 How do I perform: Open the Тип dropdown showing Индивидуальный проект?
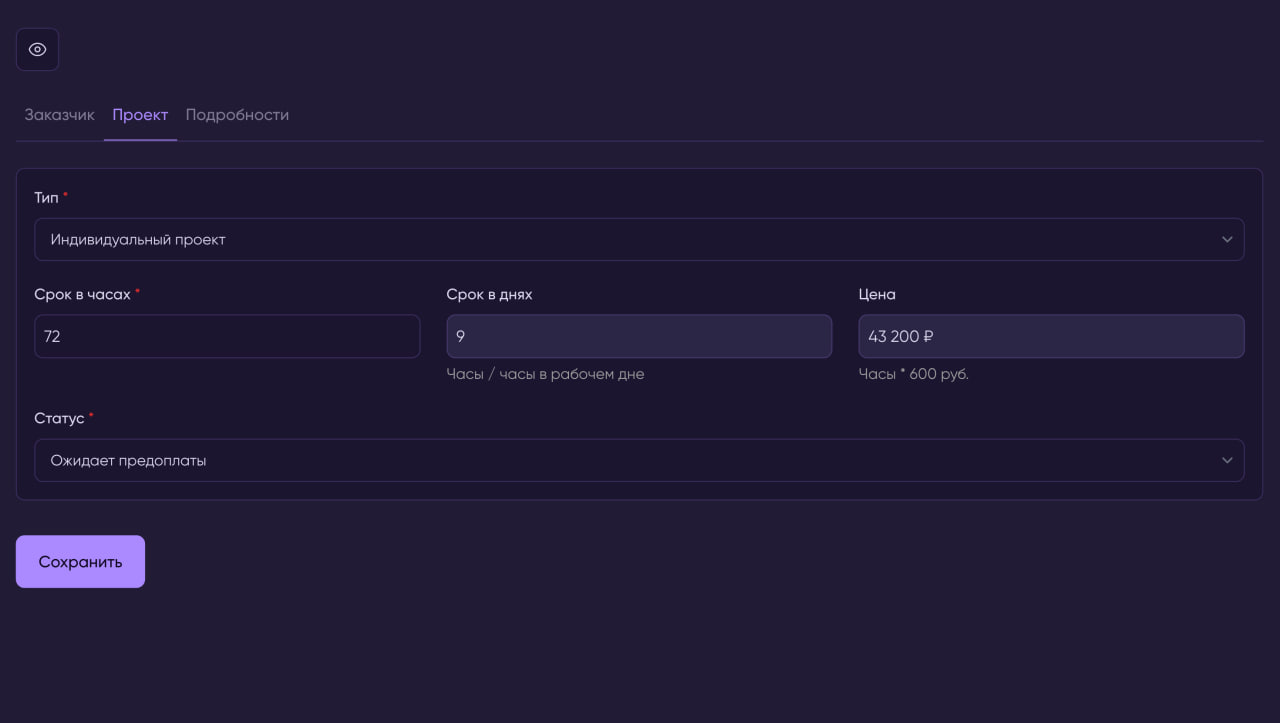(x=620, y=240)
